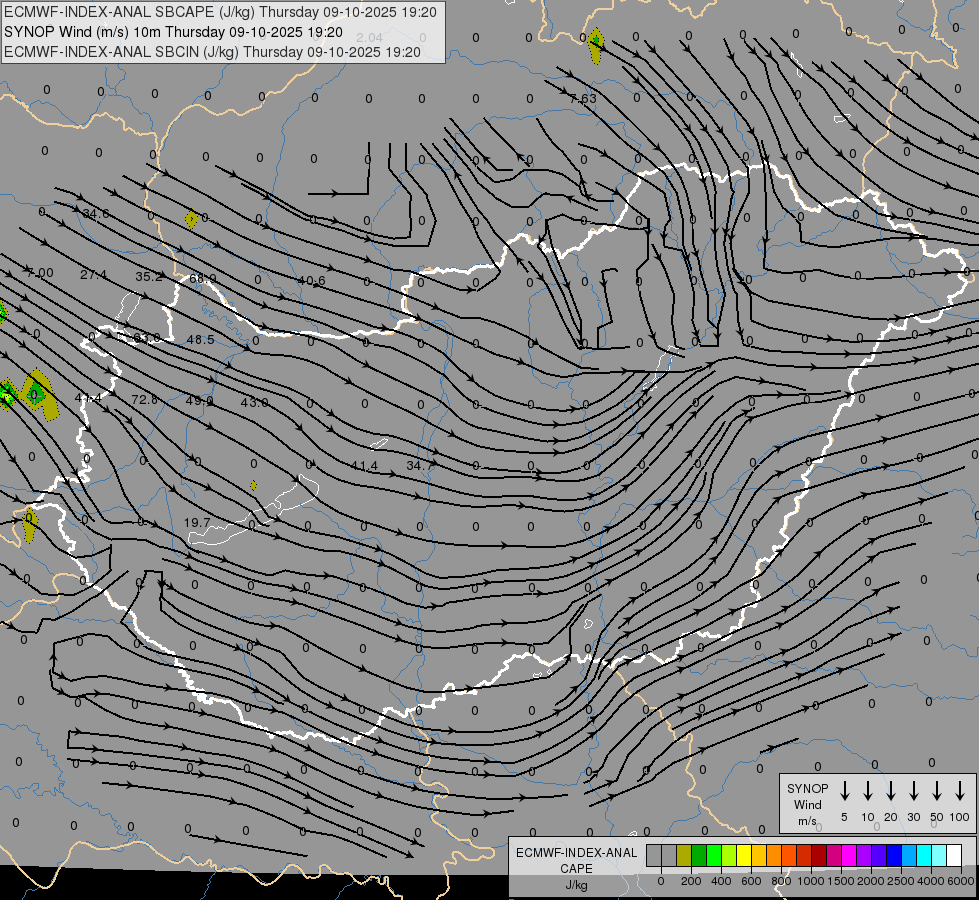The height and width of the screenshot is (900, 979).
Task: Click the 200 label on CAPE scale
Action: [691, 881]
